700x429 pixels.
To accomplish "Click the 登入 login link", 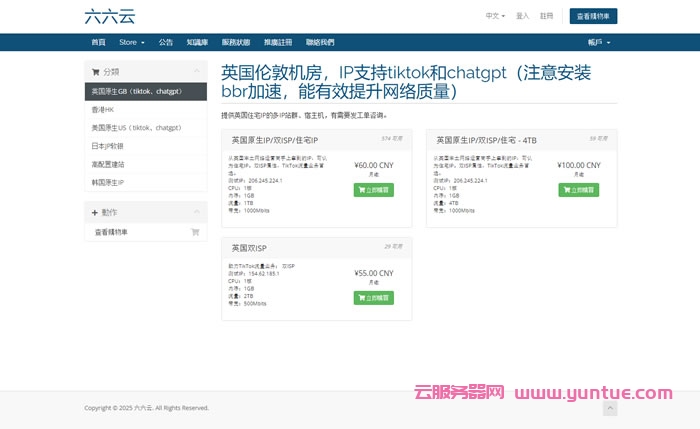I will 522,16.
